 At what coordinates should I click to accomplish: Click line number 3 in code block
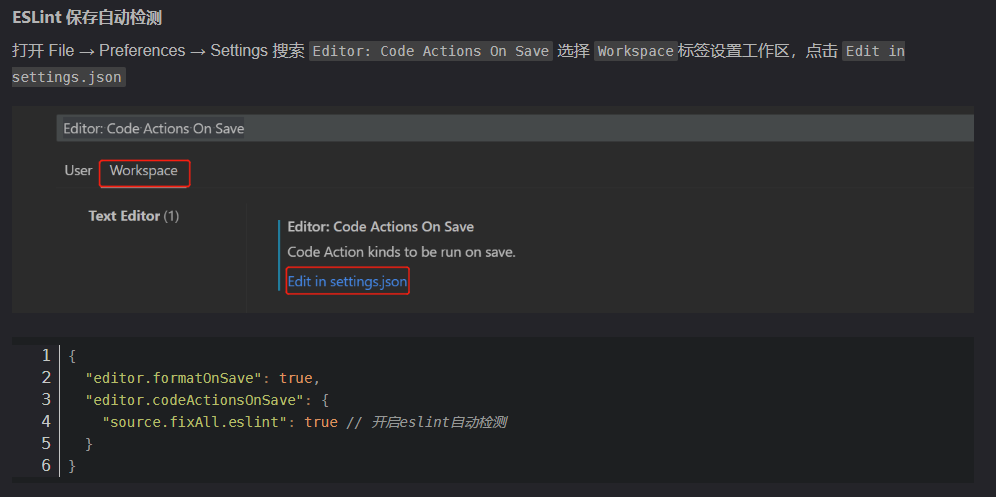click(x=46, y=400)
